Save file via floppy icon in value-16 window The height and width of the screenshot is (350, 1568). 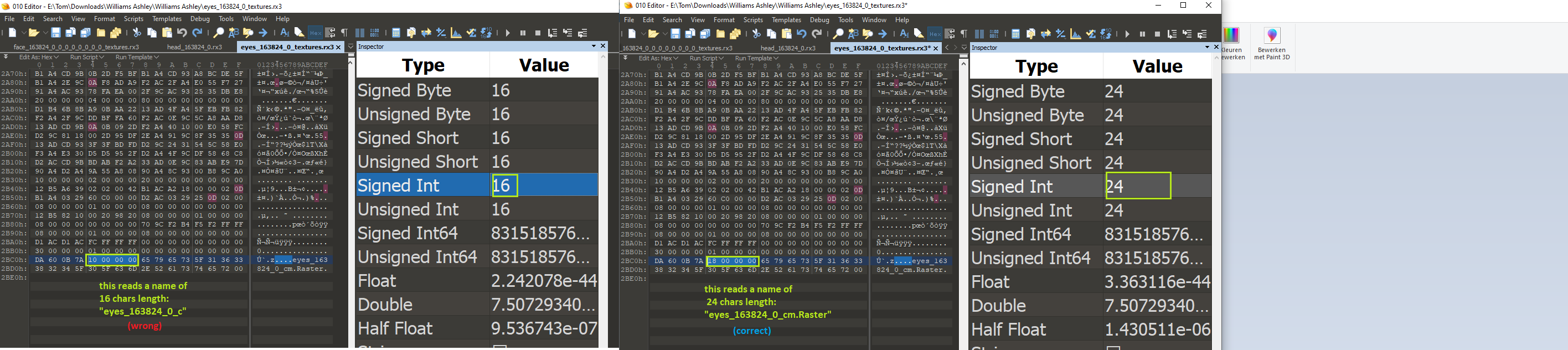55,33
